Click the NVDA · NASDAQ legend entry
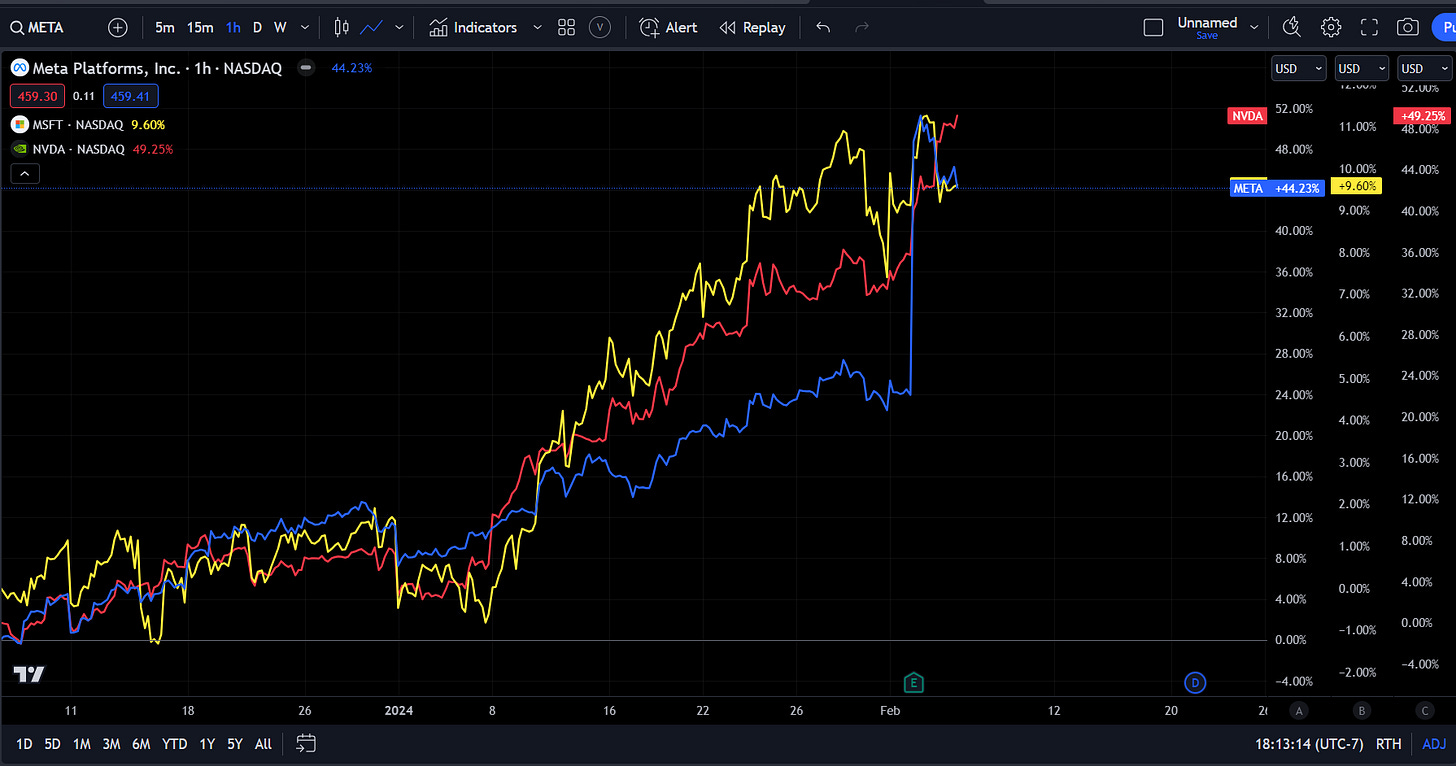The image size is (1456, 766). [x=79, y=149]
